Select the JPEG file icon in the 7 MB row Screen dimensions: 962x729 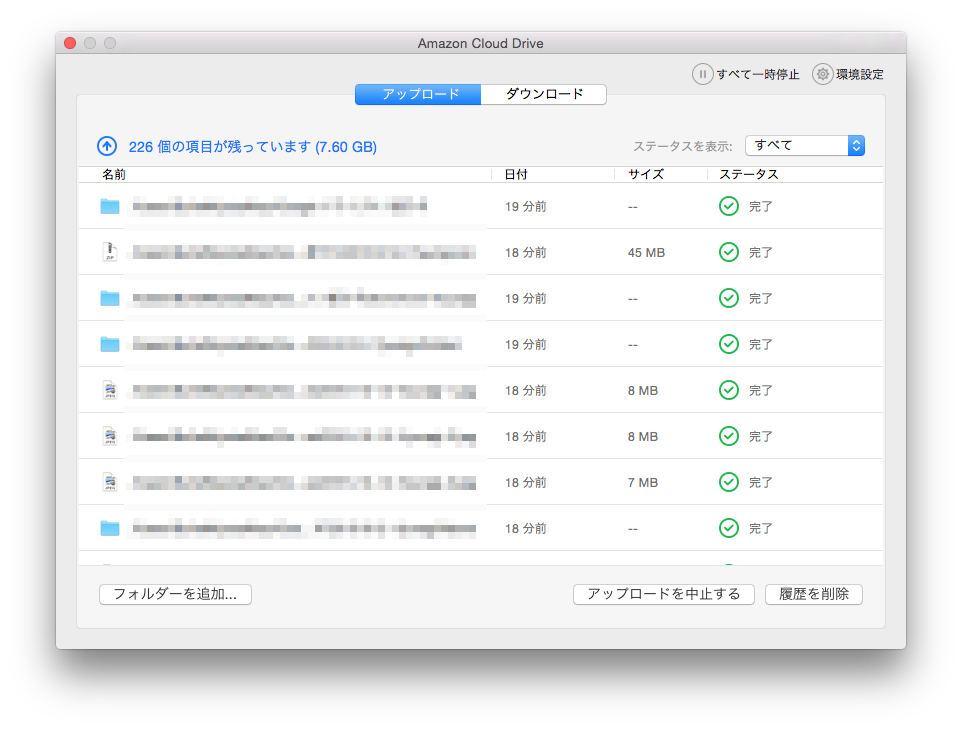click(x=110, y=482)
